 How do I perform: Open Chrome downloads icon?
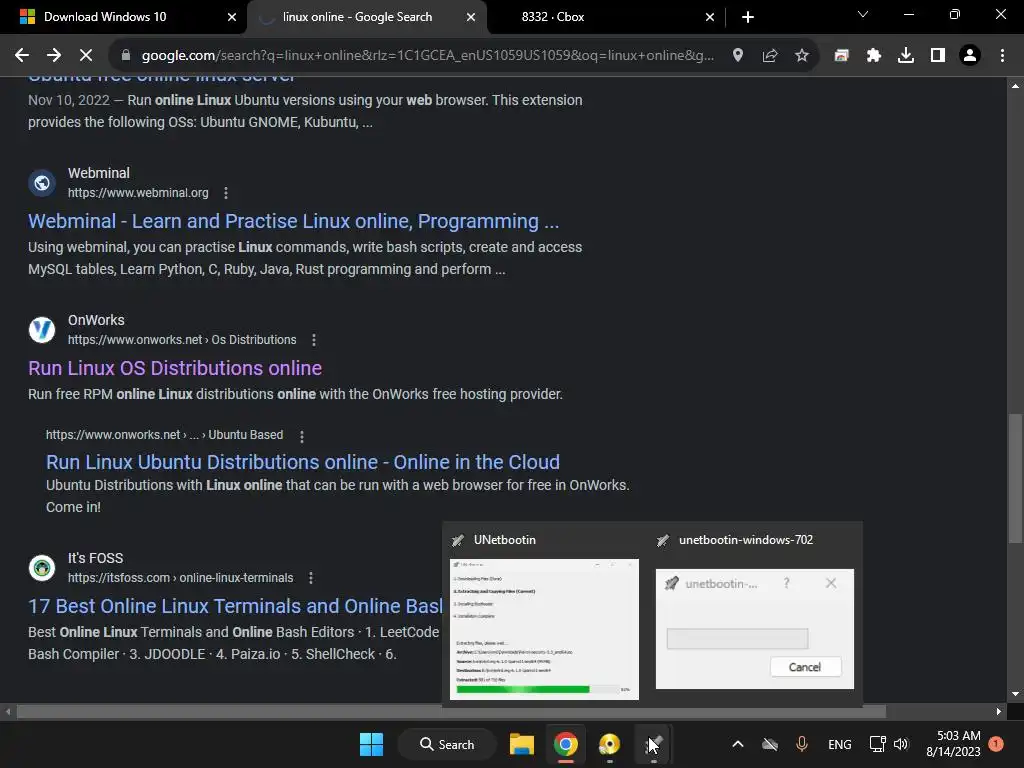[x=906, y=56]
